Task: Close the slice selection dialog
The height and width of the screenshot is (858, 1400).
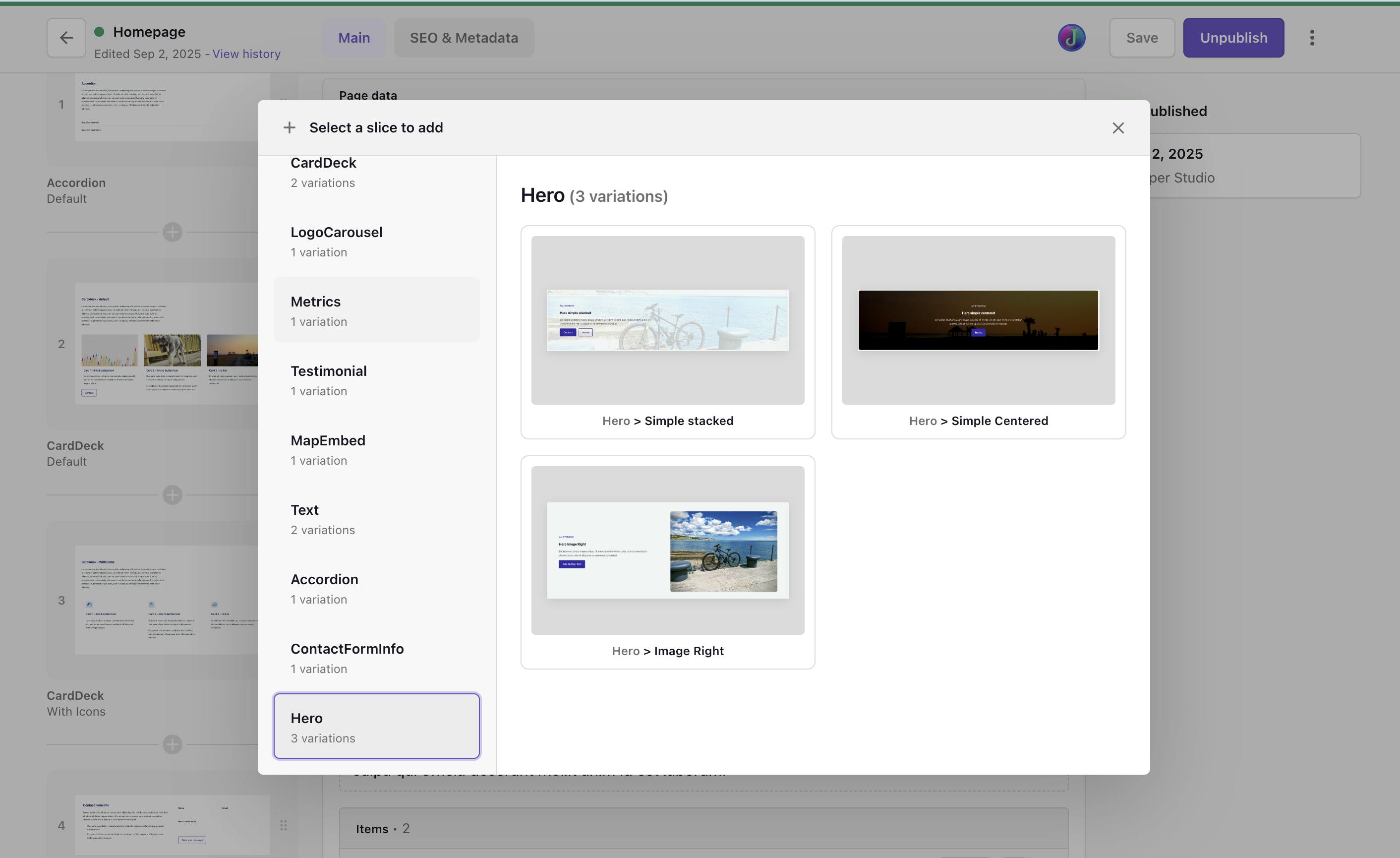Action: [1117, 128]
